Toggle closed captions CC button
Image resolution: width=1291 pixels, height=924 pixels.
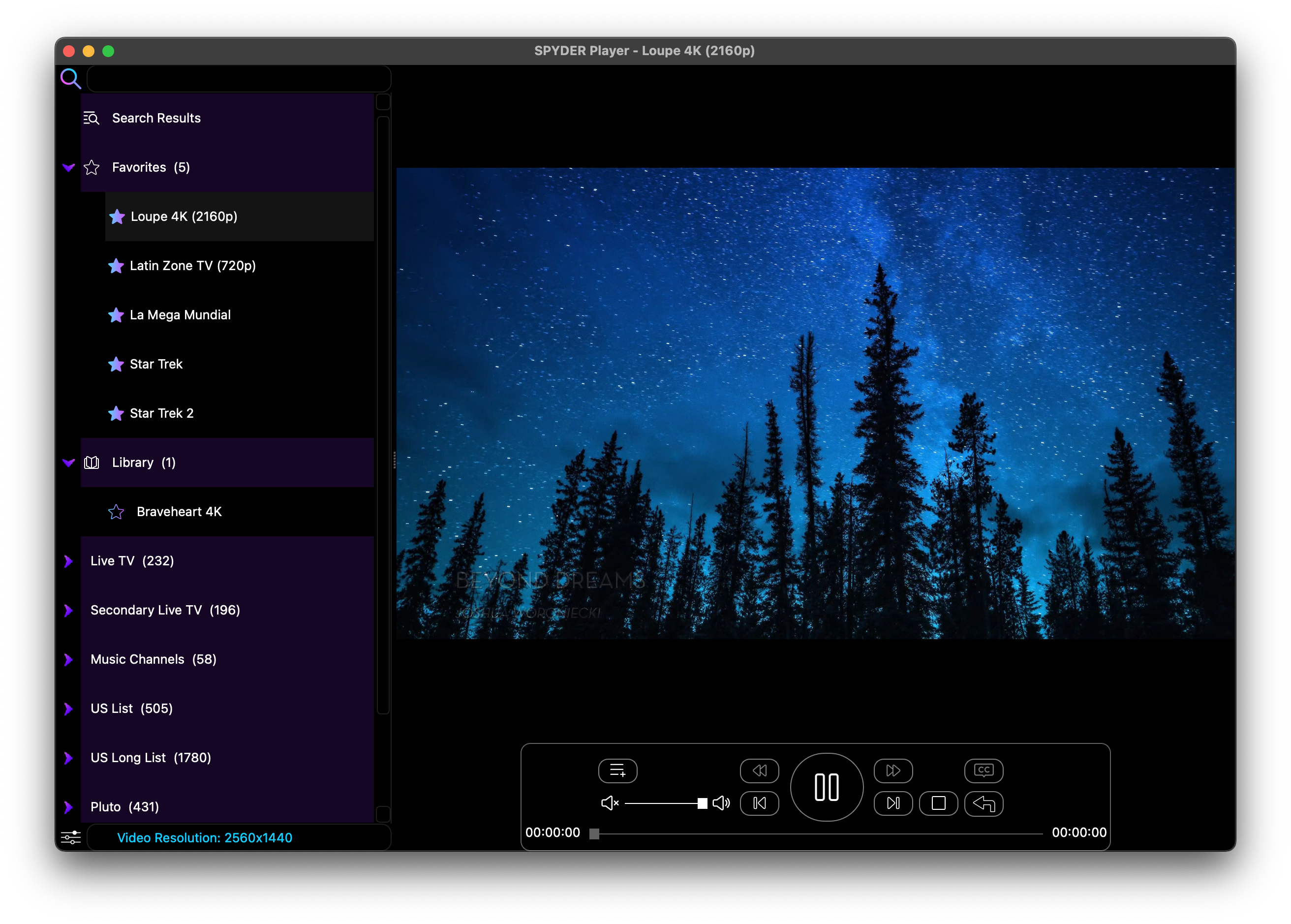983,770
